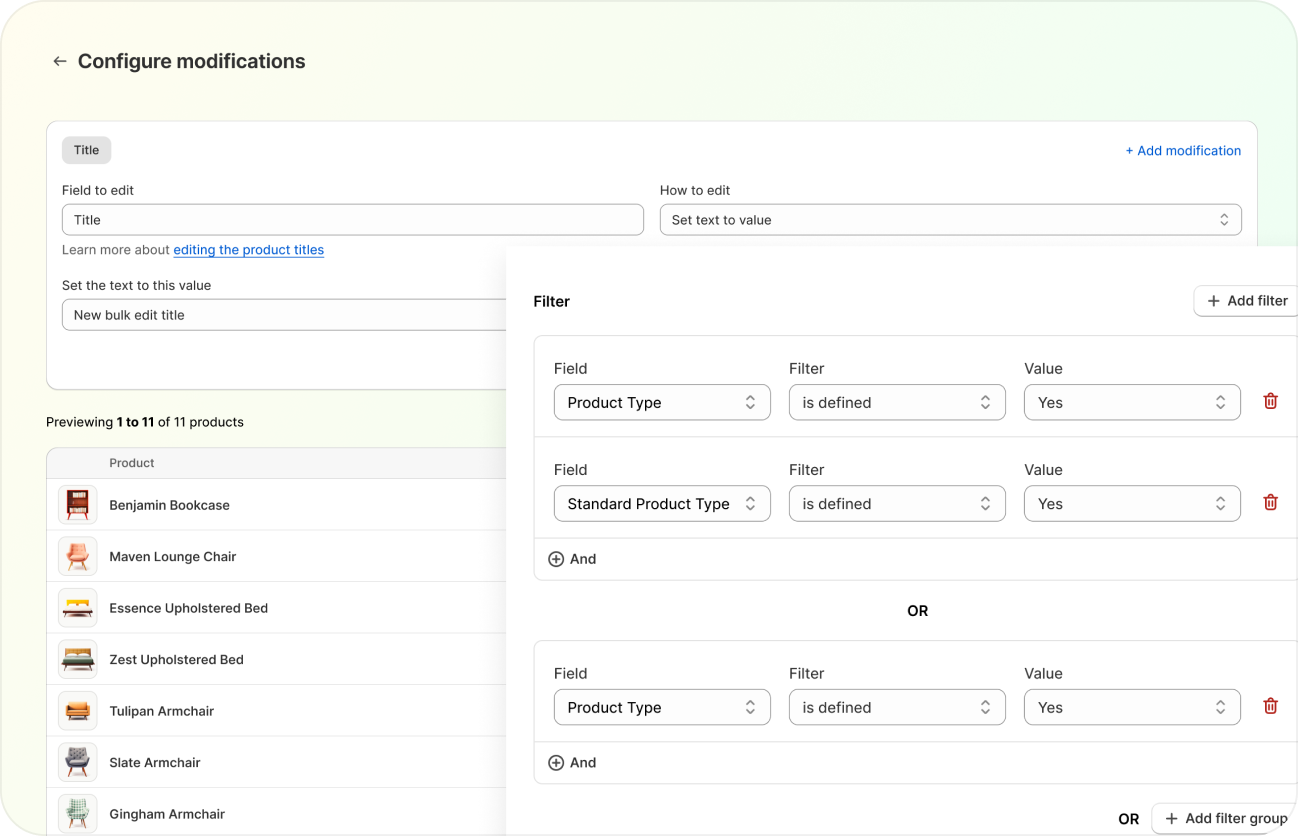The width and height of the screenshot is (1298, 836).
Task: Click the plus And icon in second filter group
Action: pyautogui.click(x=557, y=763)
